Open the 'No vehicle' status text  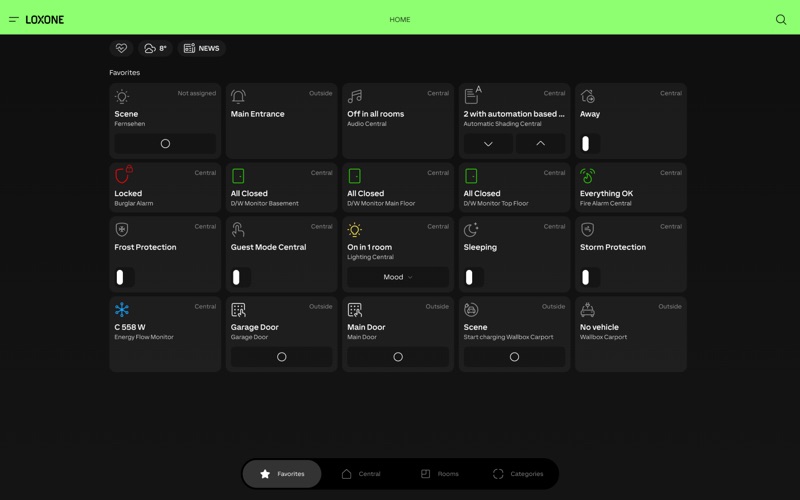pyautogui.click(x=599, y=327)
